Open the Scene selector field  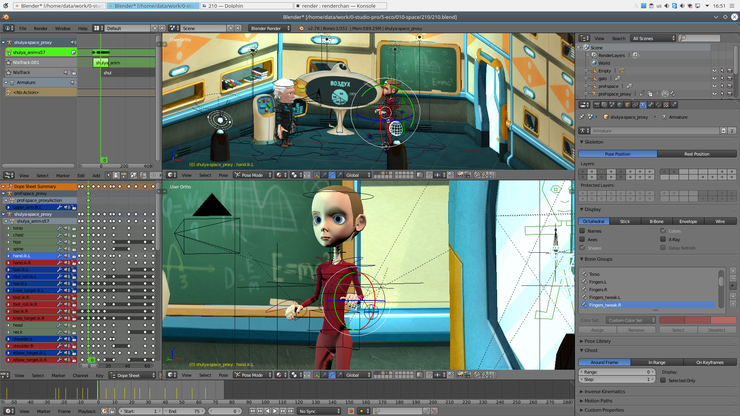204,28
